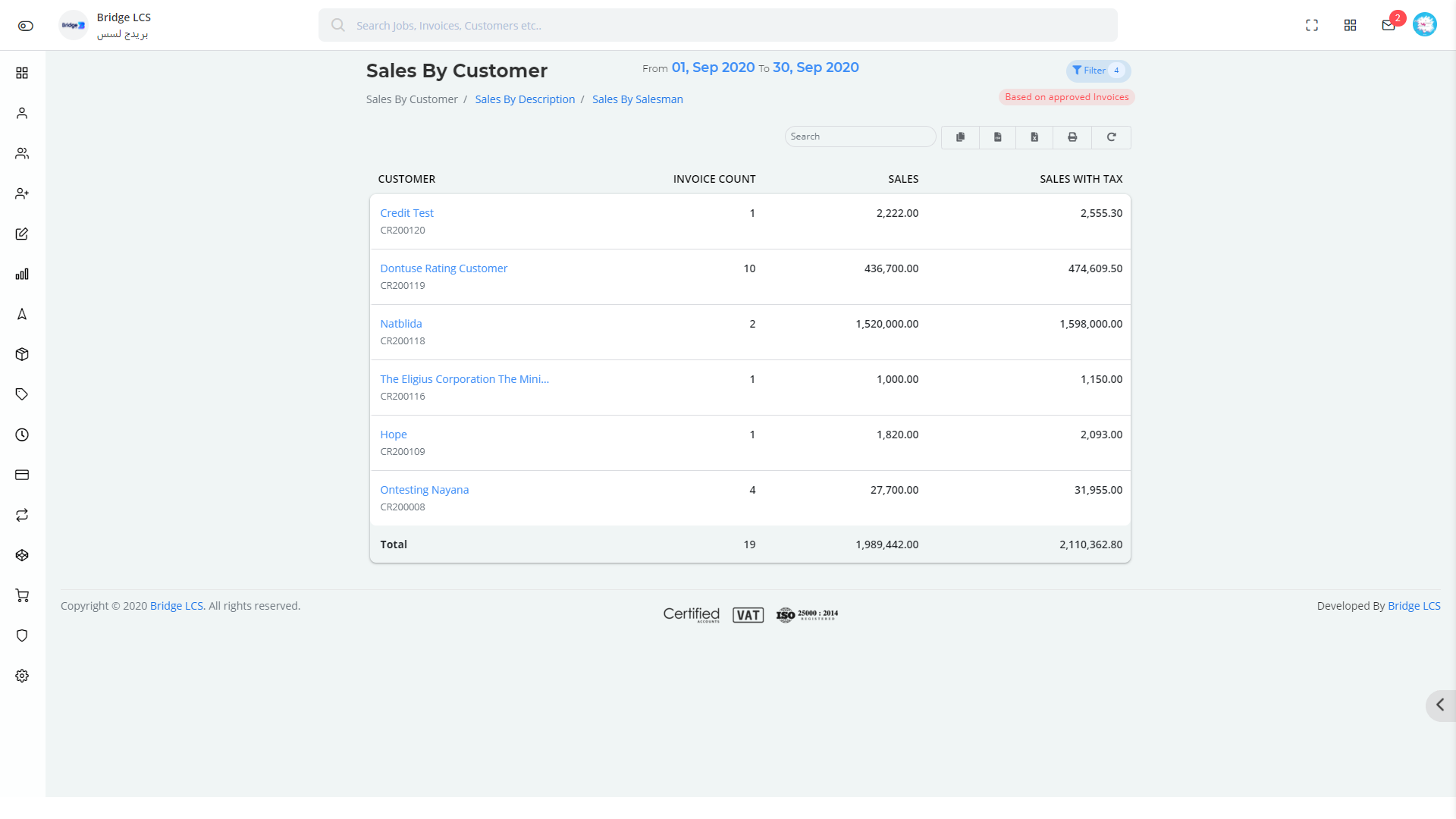The height and width of the screenshot is (819, 1456).
Task: Toggle the sidebar menu switch icon
Action: coord(26,26)
